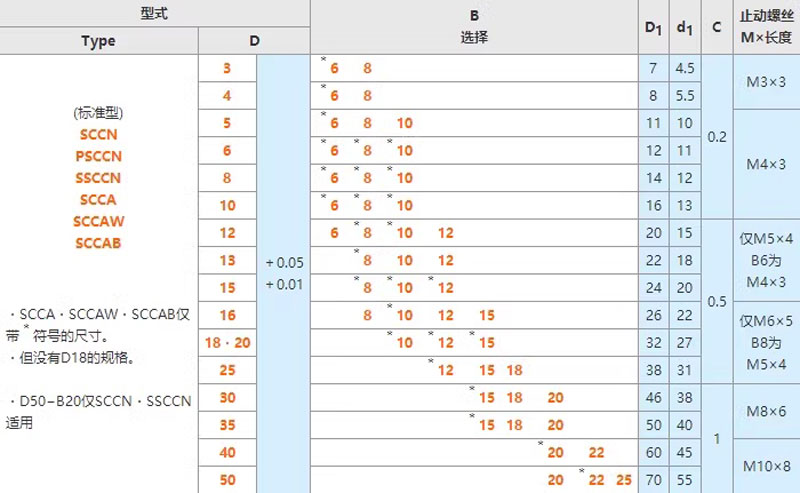Image resolution: width=800 pixels, height=493 pixels.
Task: Choose B value 22 in the D40 row
Action: pos(597,453)
